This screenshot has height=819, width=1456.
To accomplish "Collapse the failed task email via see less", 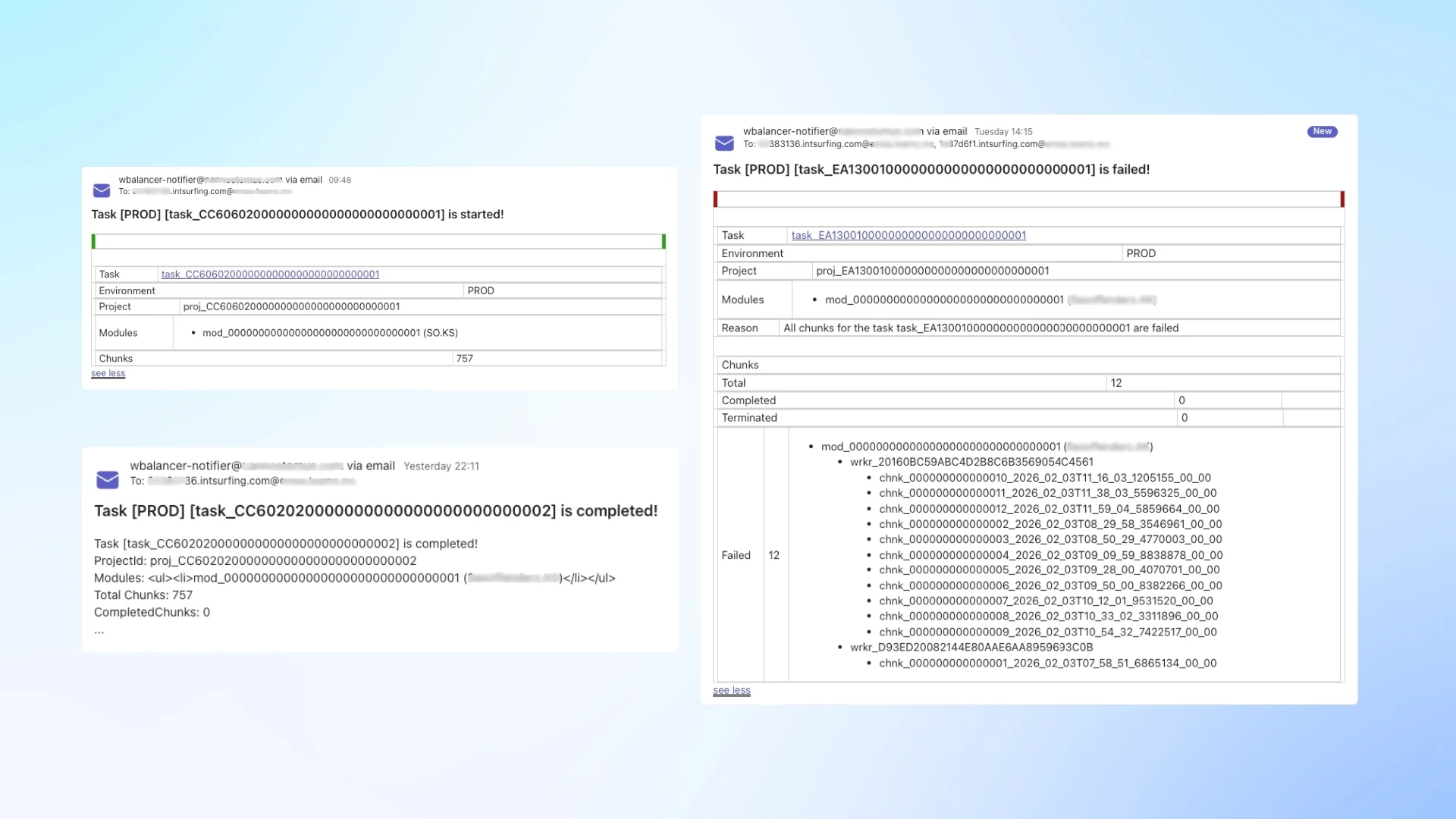I will (731, 690).
